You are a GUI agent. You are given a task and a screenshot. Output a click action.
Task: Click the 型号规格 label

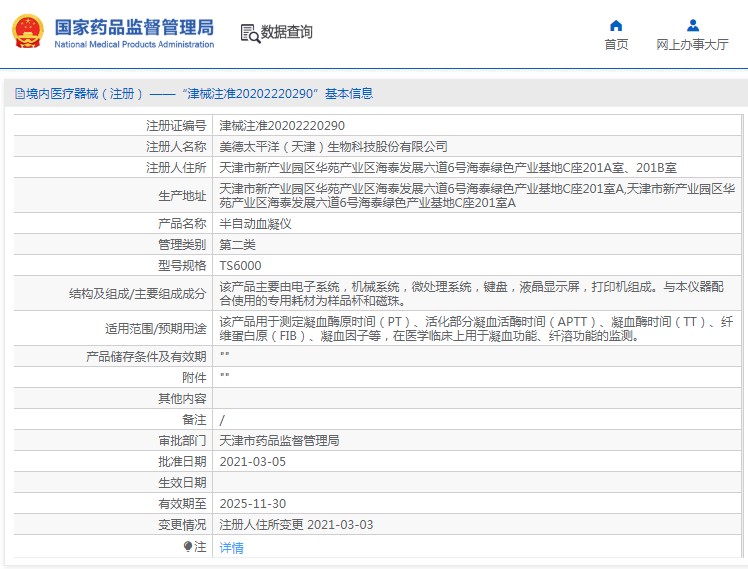click(x=182, y=266)
